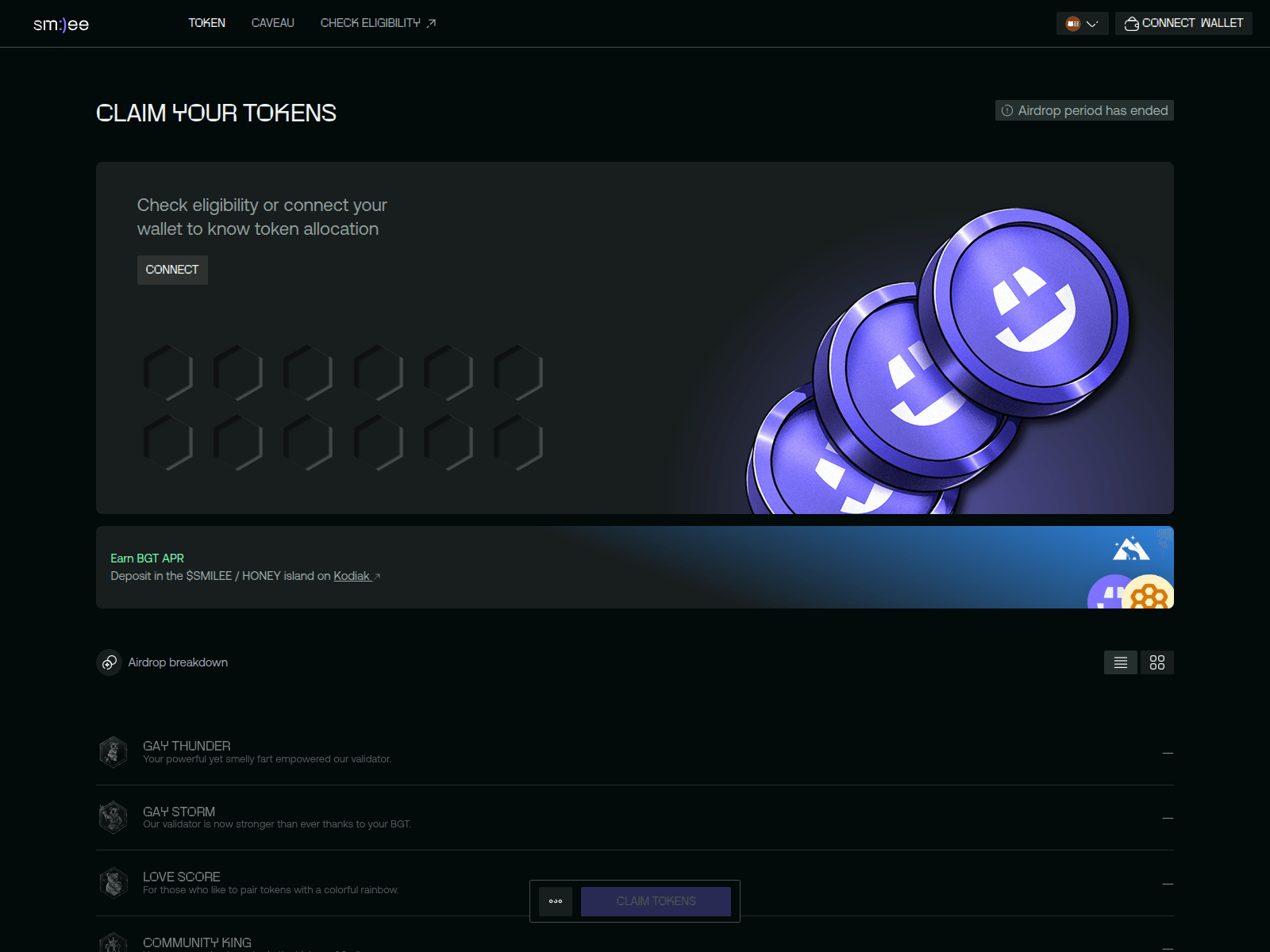Expand the Gay Storm row
Viewport: 1270px width, 952px height.
1167,818
